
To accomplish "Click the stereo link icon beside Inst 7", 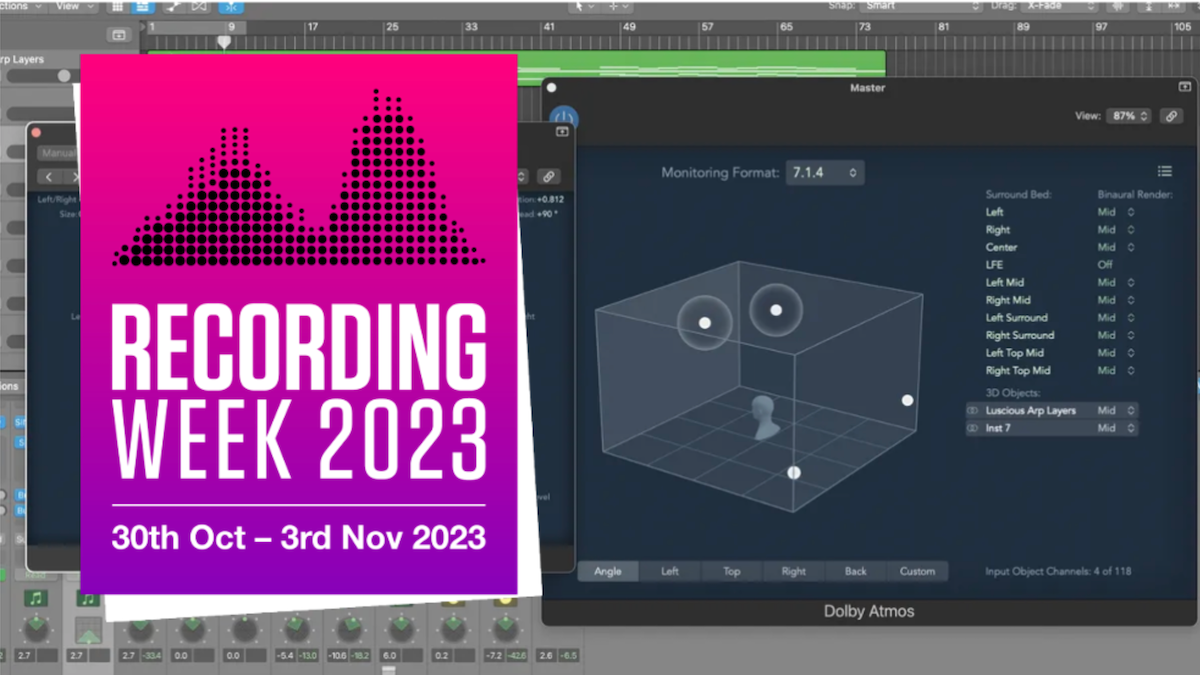I will click(x=973, y=428).
